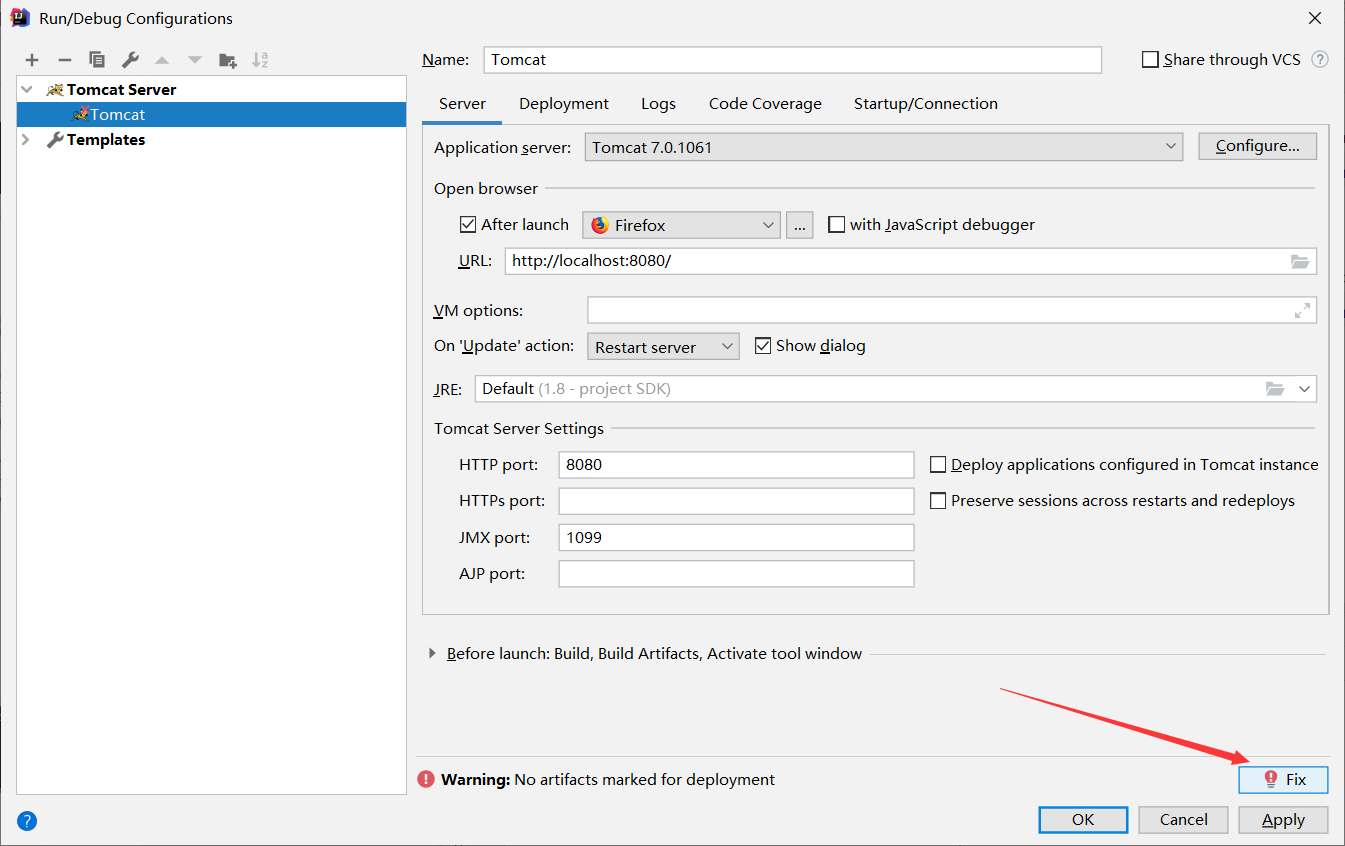This screenshot has height=846, width=1345.
Task: Click the Apply button
Action: 1284,820
